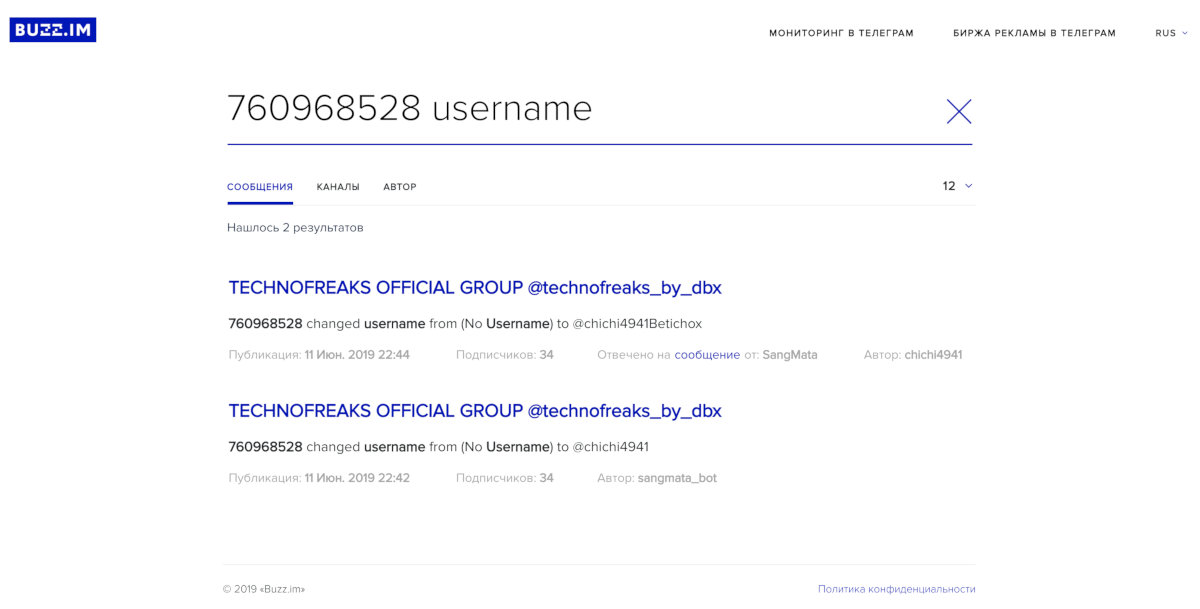Select the date 11 Июн. 2019 22:42
Screen dimensions: 1200x609
click(x=357, y=478)
